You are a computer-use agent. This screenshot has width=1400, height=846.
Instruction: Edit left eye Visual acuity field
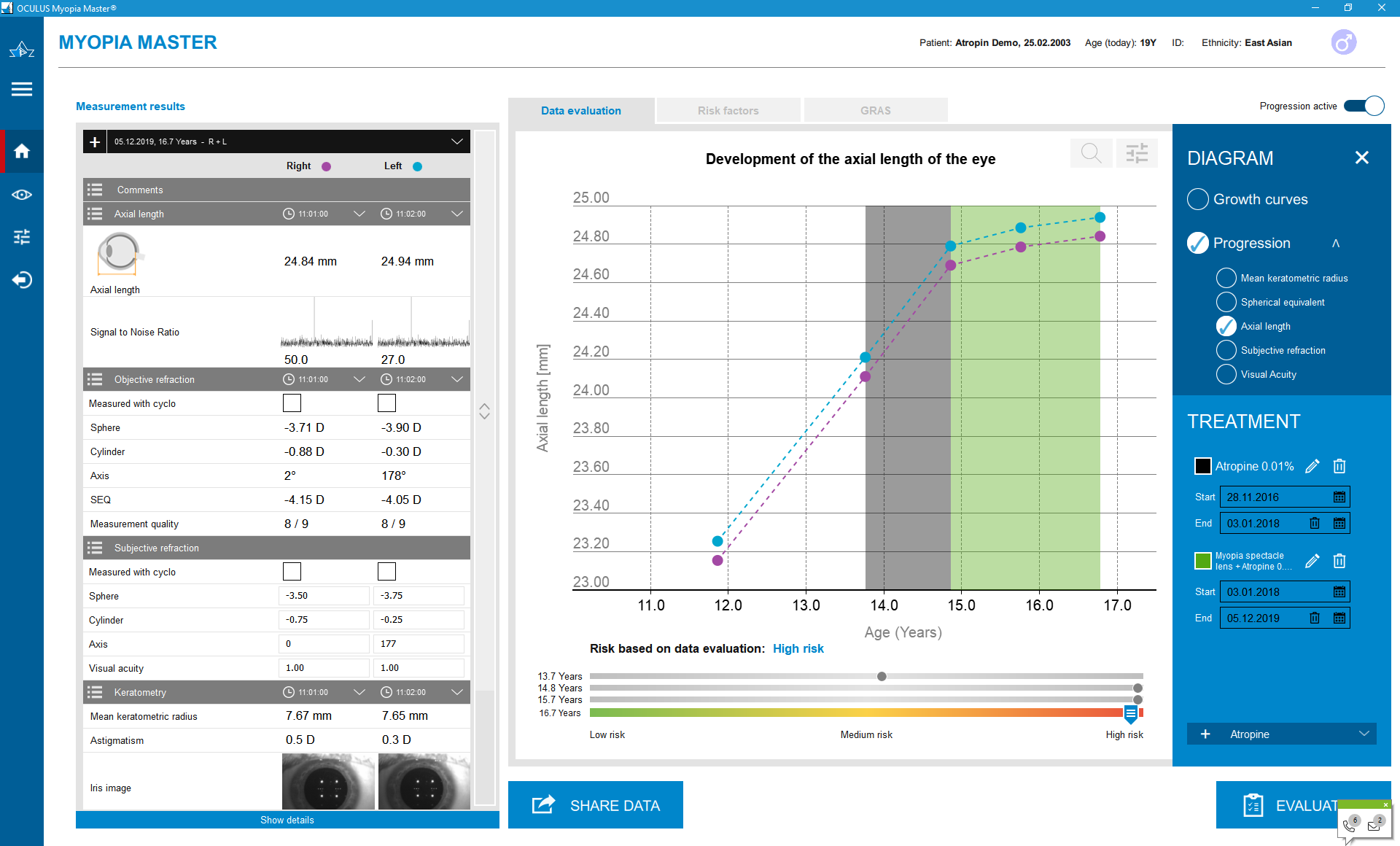tap(419, 667)
